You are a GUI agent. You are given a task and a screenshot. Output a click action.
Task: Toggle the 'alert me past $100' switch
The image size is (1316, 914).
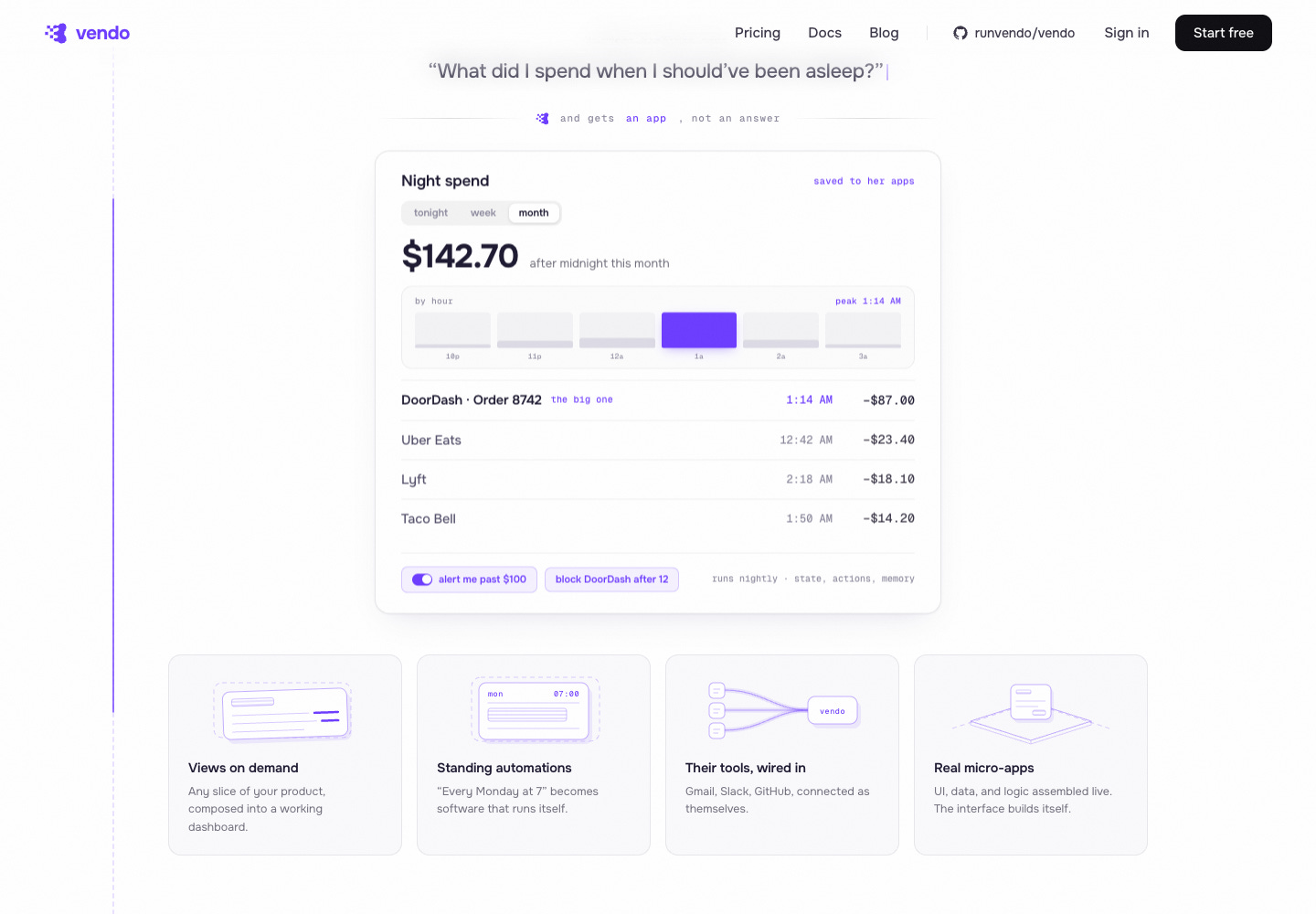click(x=422, y=579)
